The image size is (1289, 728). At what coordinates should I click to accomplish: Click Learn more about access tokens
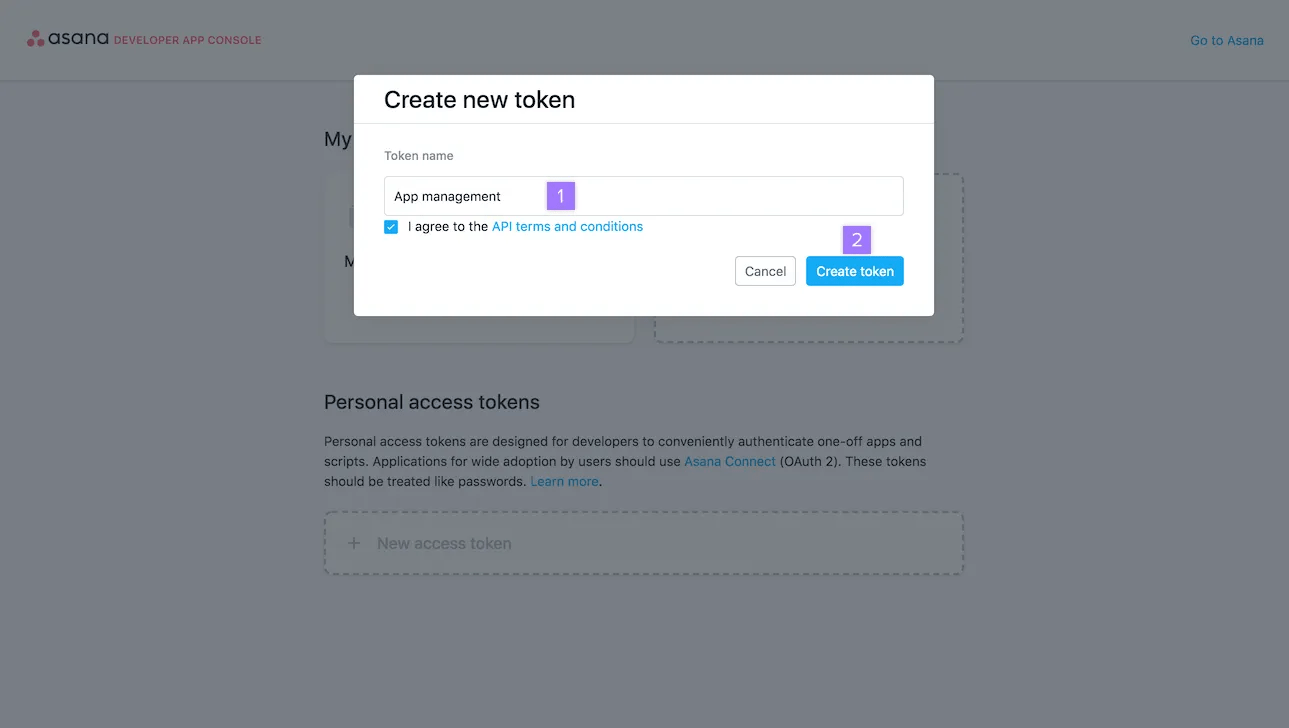pyautogui.click(x=564, y=481)
